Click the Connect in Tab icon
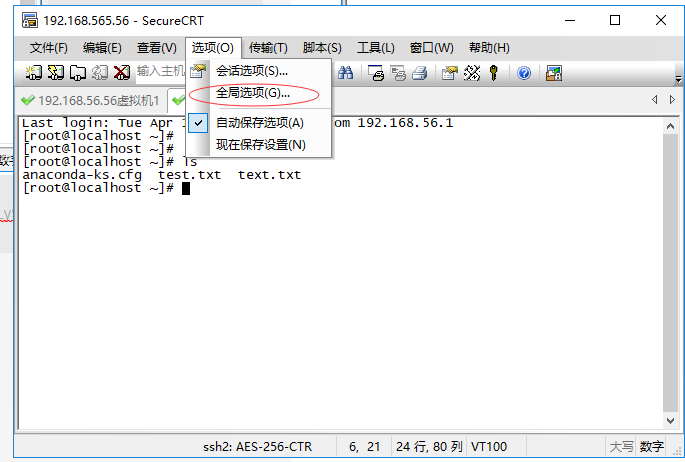Viewport: 685px width, 462px height. 78,72
